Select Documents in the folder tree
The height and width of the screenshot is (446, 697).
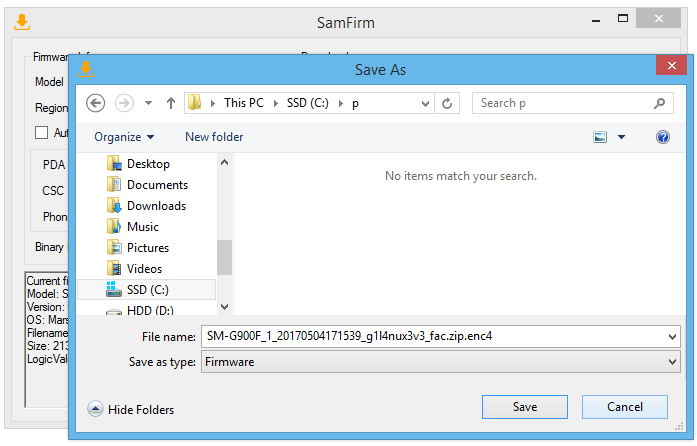click(x=157, y=185)
